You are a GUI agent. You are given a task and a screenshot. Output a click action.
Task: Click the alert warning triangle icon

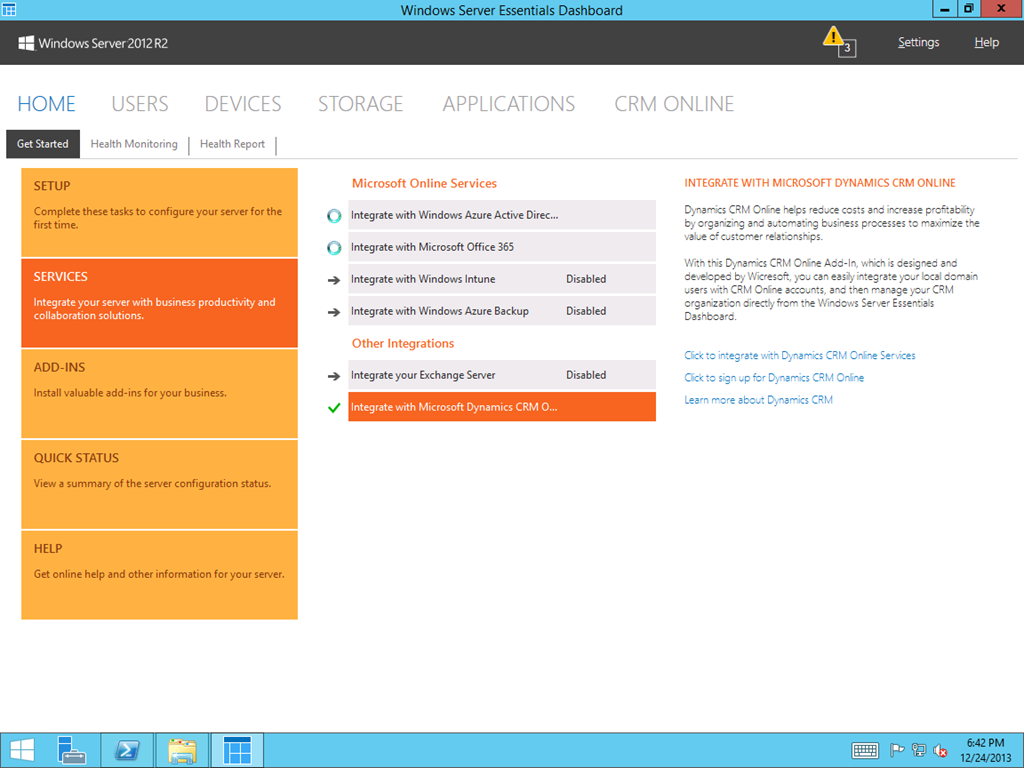pyautogui.click(x=834, y=38)
